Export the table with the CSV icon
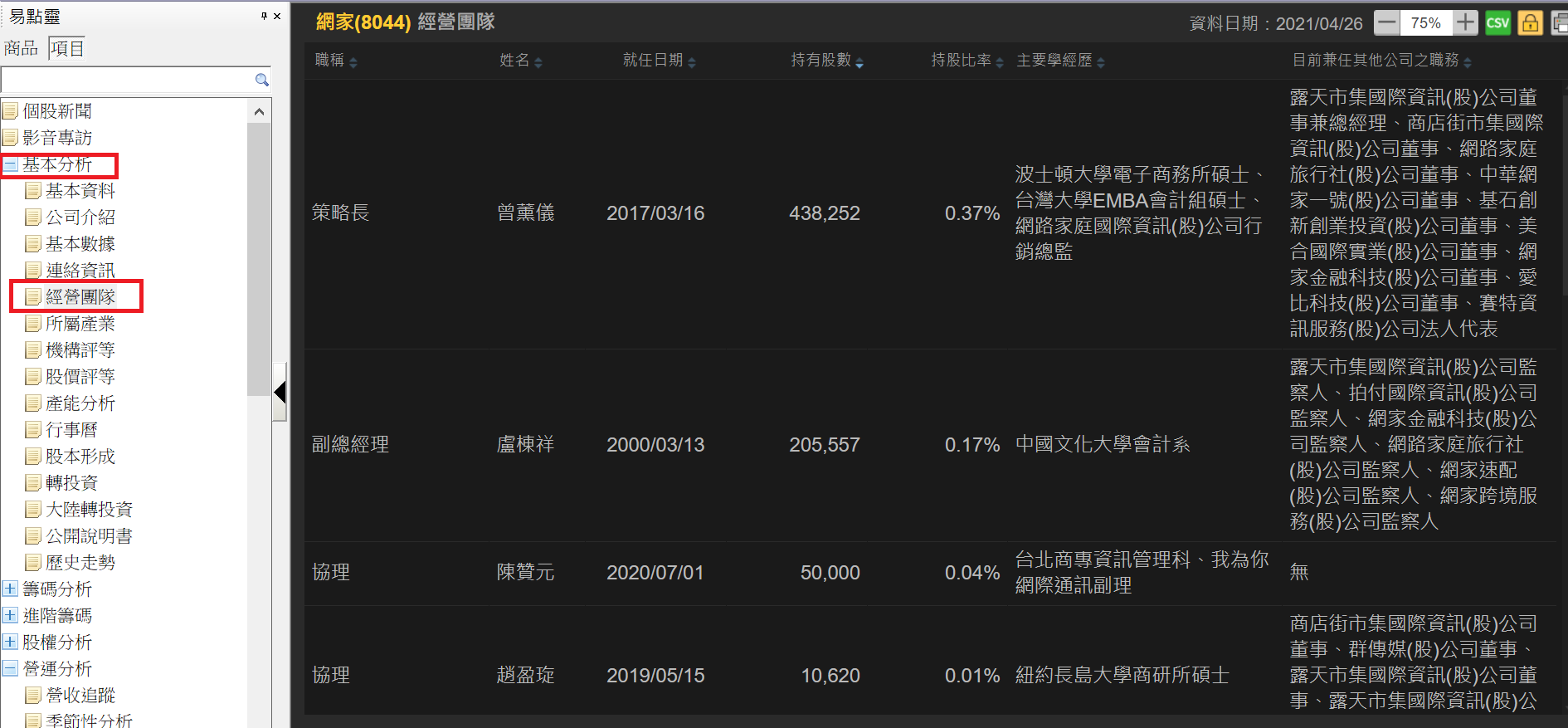 (x=1497, y=22)
